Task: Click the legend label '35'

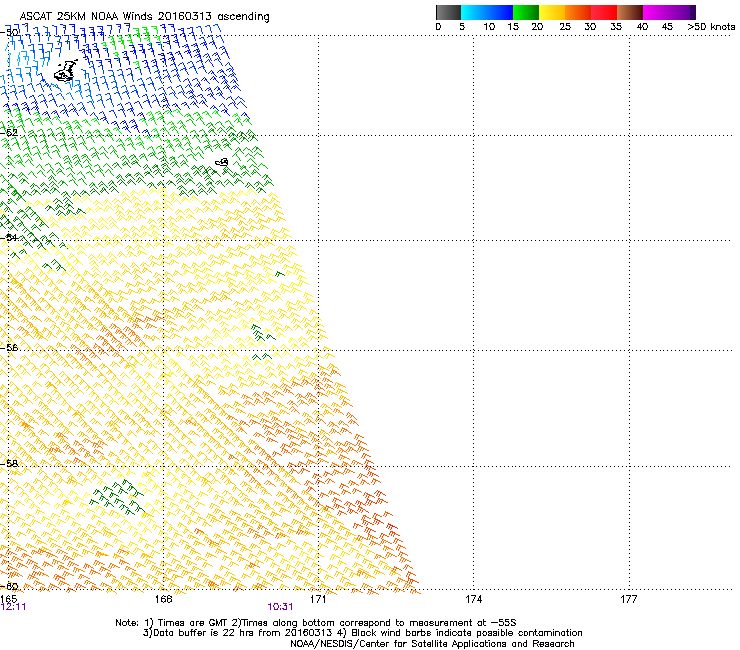Action: click(616, 27)
